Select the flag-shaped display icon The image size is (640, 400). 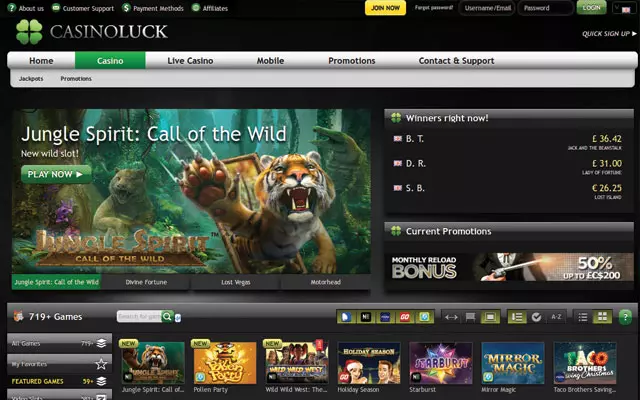point(470,317)
